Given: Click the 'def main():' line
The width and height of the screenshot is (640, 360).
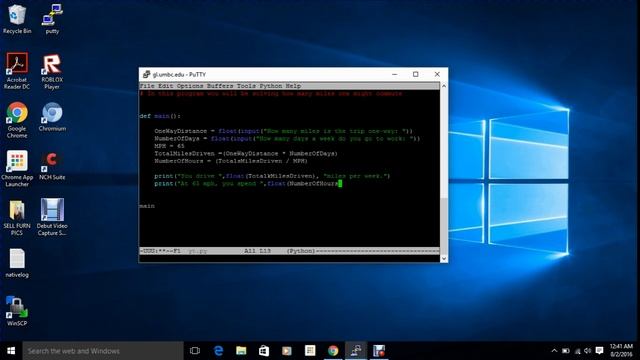Looking at the screenshot, I should point(160,116).
